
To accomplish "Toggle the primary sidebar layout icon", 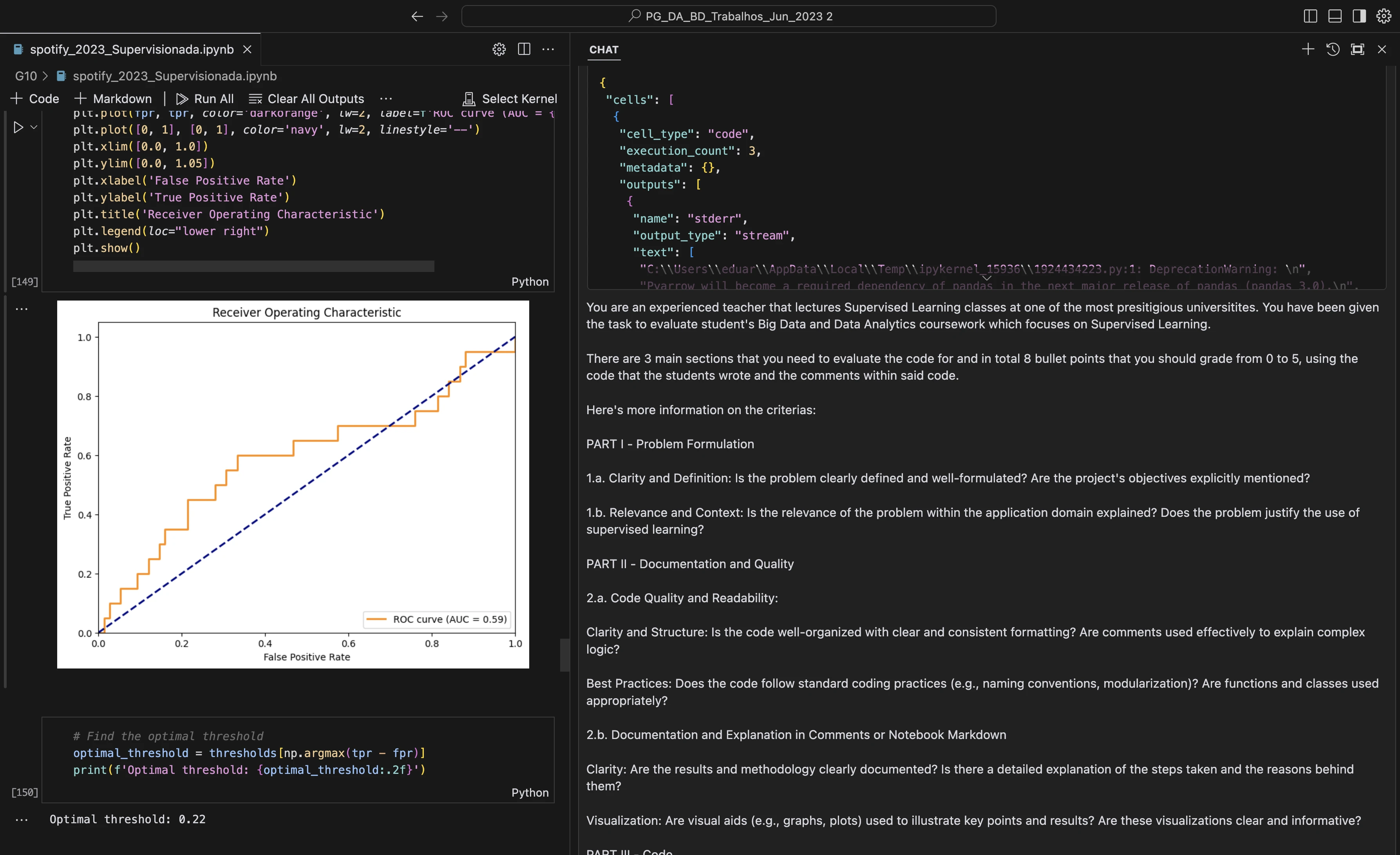I will pos(1310,16).
